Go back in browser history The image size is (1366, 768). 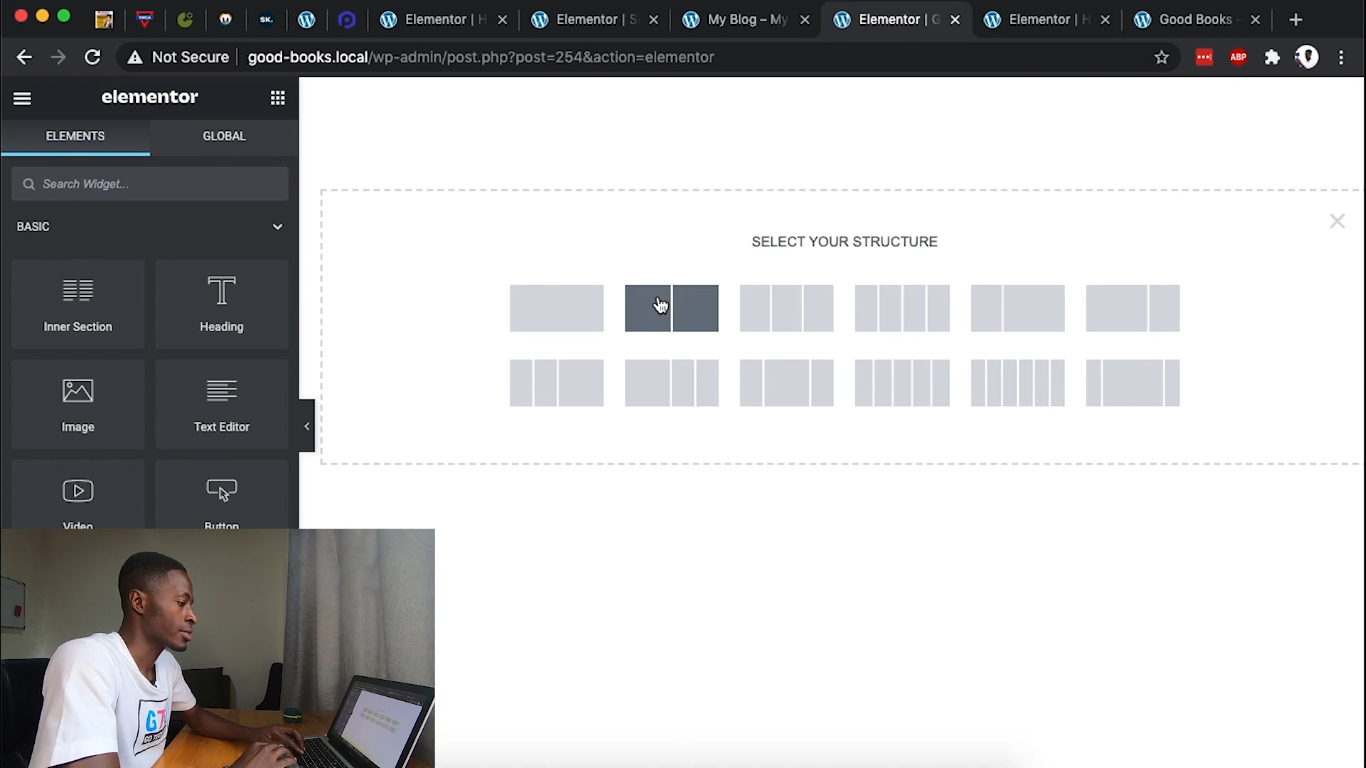24,57
